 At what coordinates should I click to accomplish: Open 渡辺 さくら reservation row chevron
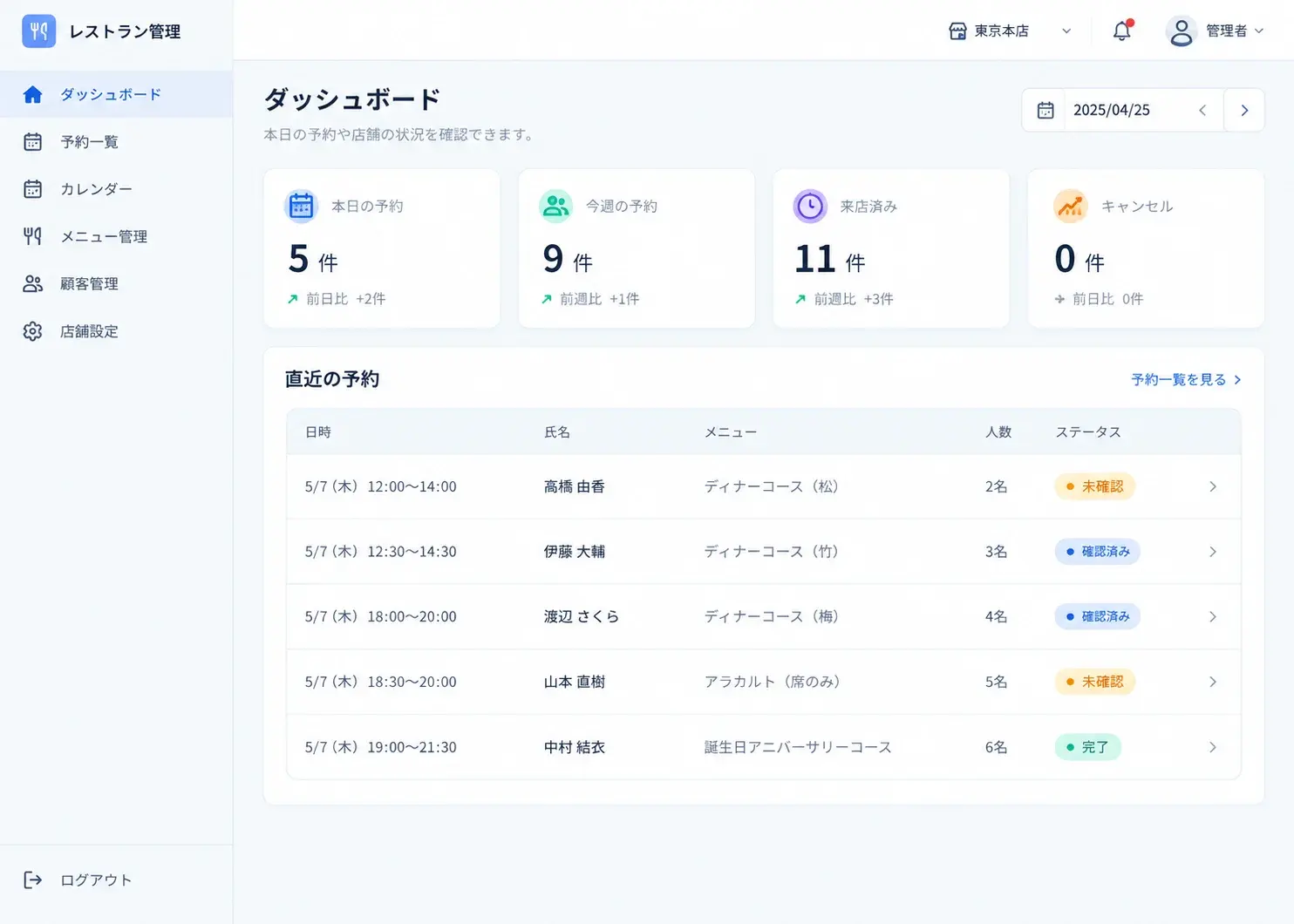1213,616
